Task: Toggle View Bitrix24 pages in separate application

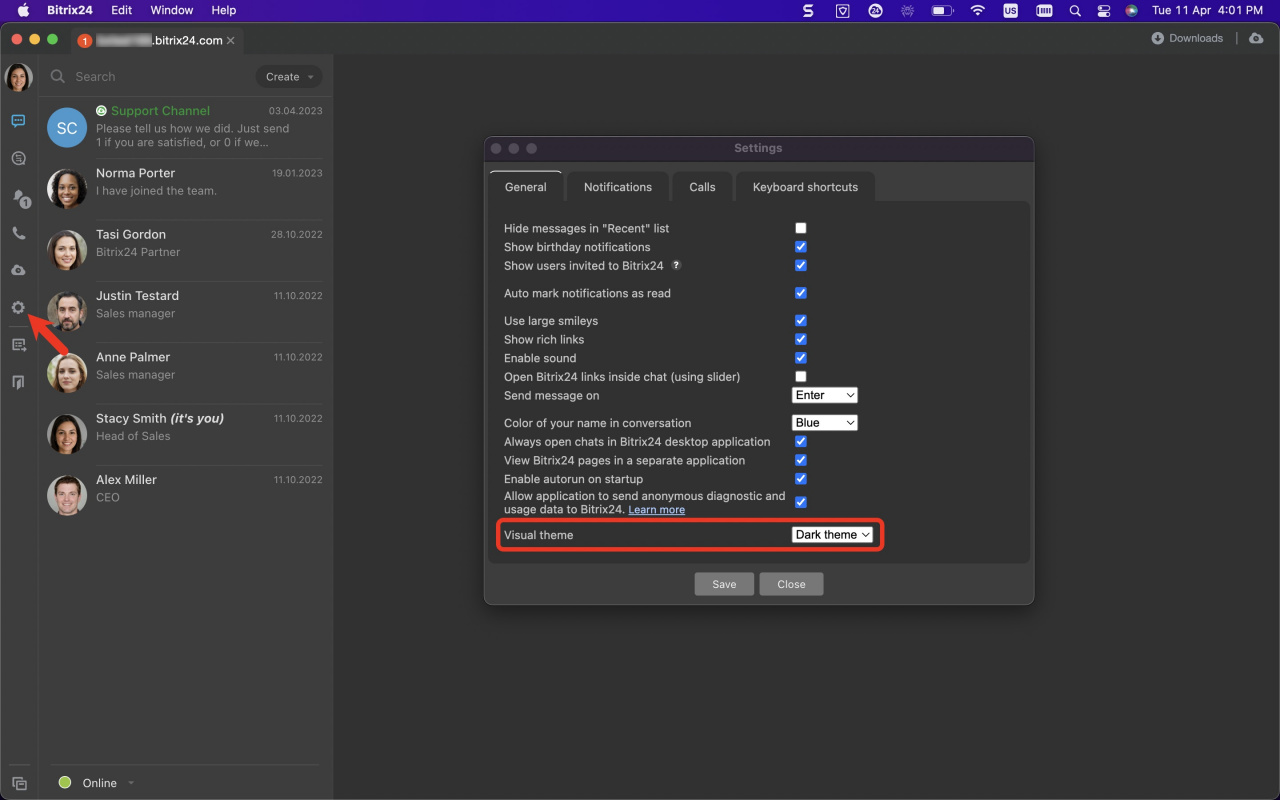Action: (800, 460)
